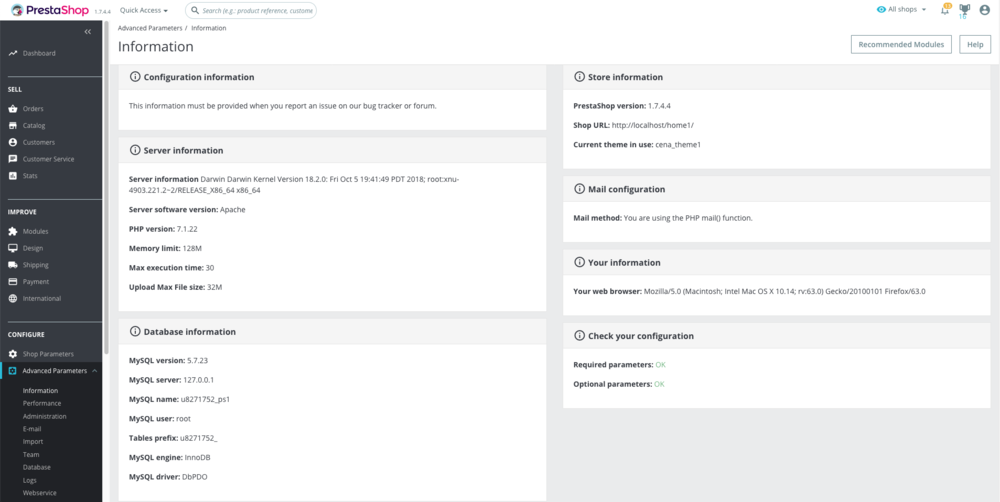1000x502 pixels.
Task: Expand Shop Parameters in the sidebar
Action: [x=48, y=354]
